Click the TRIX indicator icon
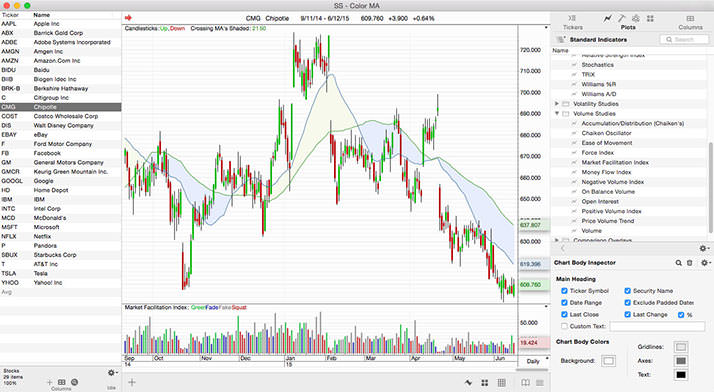Image resolution: width=714 pixels, height=392 pixels. [x=574, y=75]
